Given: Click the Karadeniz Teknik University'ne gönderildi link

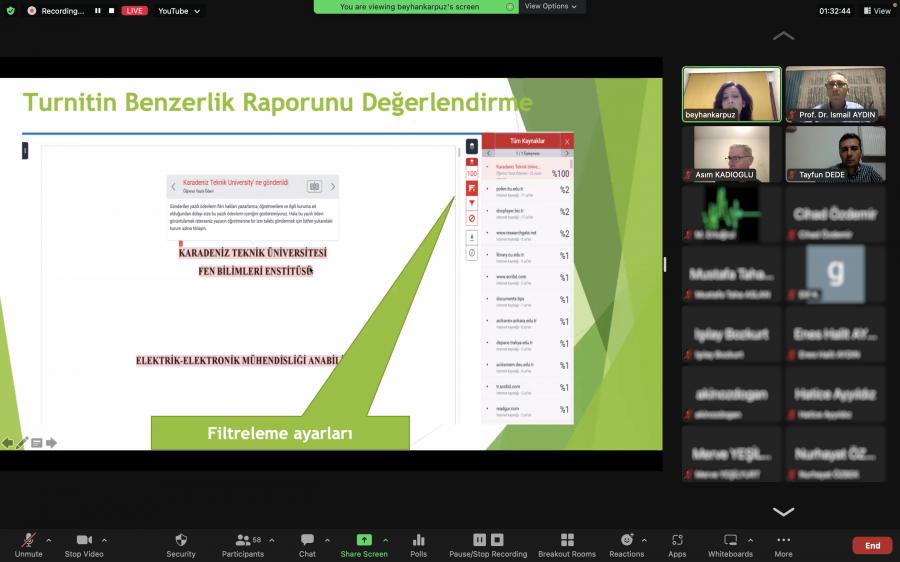Looking at the screenshot, I should tap(235, 183).
